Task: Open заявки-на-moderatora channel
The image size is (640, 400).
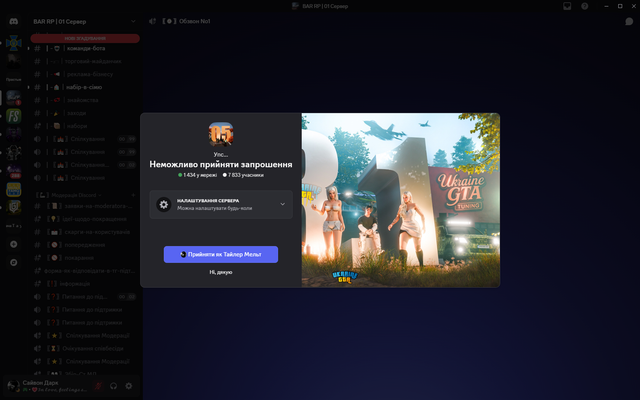Action: point(84,206)
